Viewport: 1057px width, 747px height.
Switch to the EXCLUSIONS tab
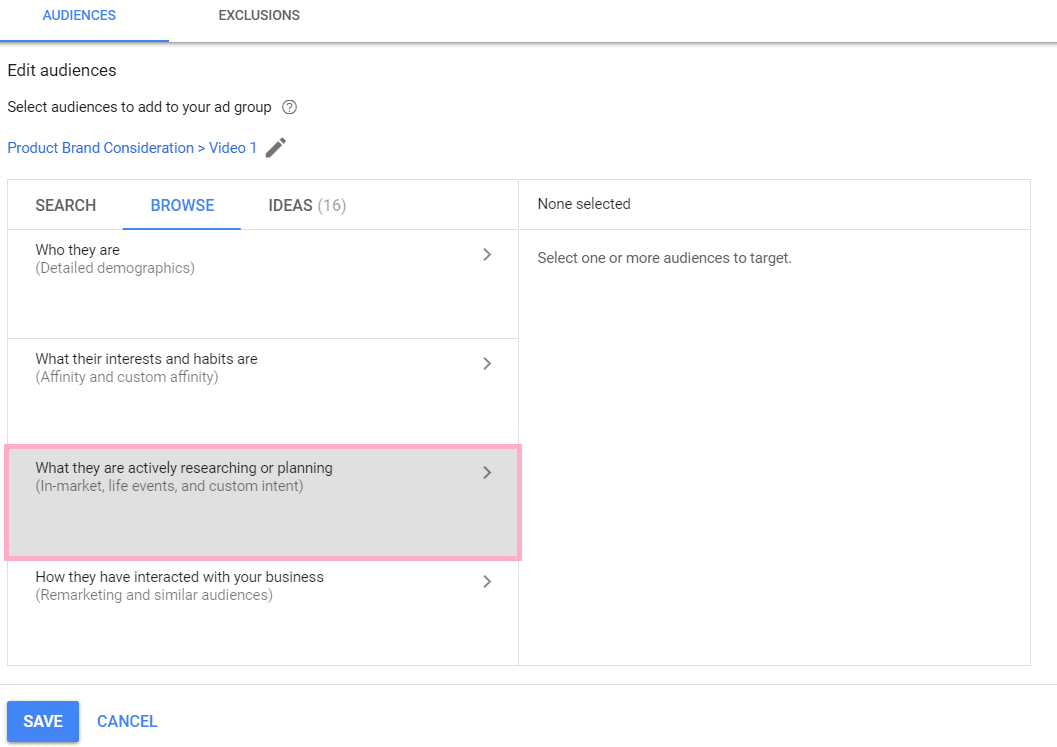click(258, 15)
